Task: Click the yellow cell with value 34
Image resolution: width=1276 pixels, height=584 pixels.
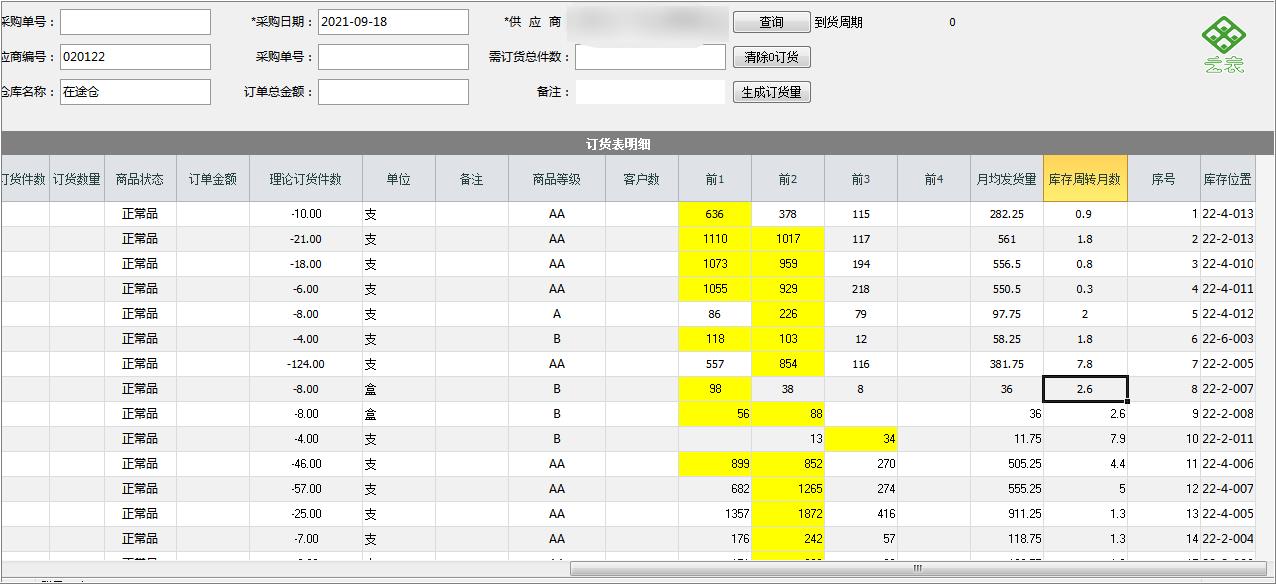Action: click(x=861, y=439)
